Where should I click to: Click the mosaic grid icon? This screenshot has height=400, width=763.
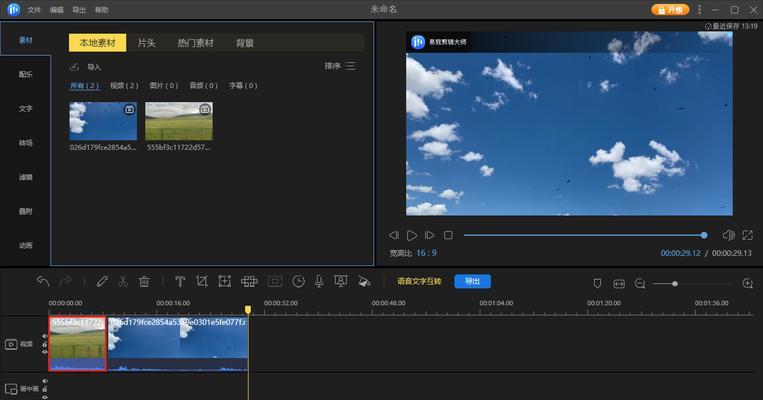[x=249, y=281]
